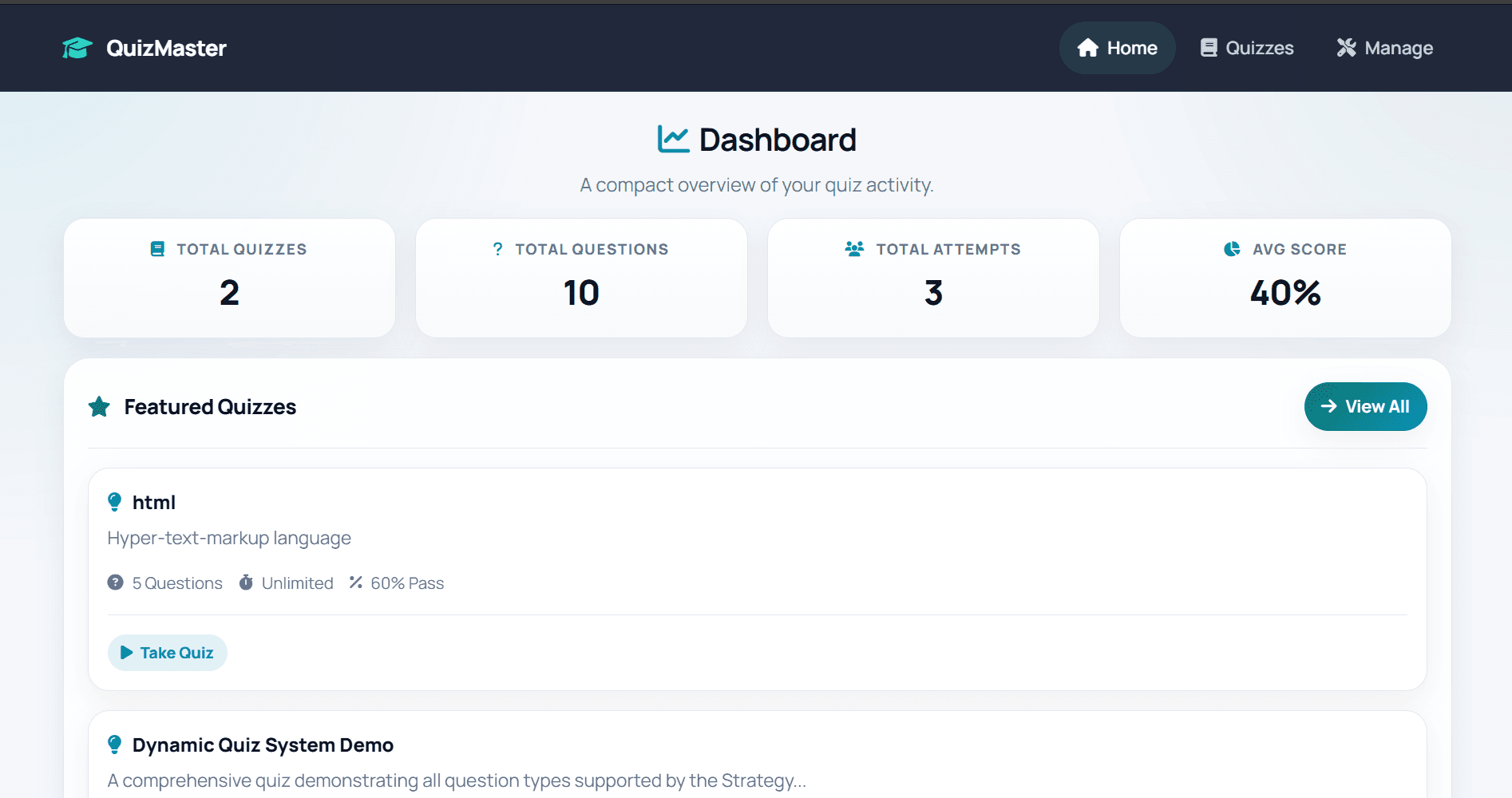Select the total questions value 10
Screen dimensions: 1512x798
[581, 293]
